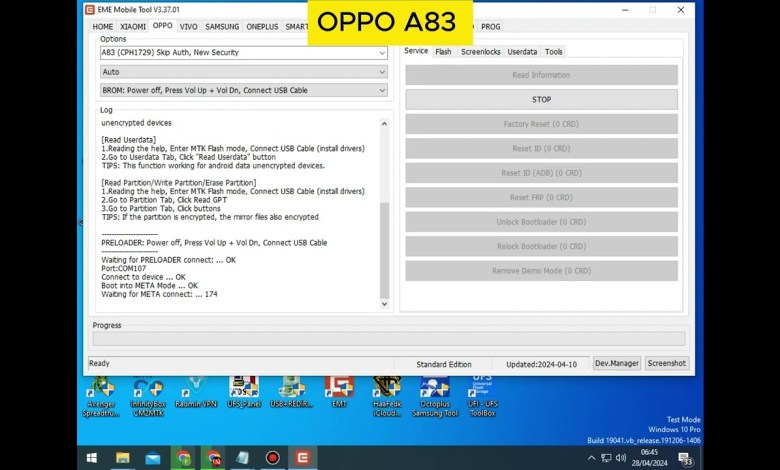Select the Screenlocks tab
The image size is (780, 470).
[x=480, y=51]
